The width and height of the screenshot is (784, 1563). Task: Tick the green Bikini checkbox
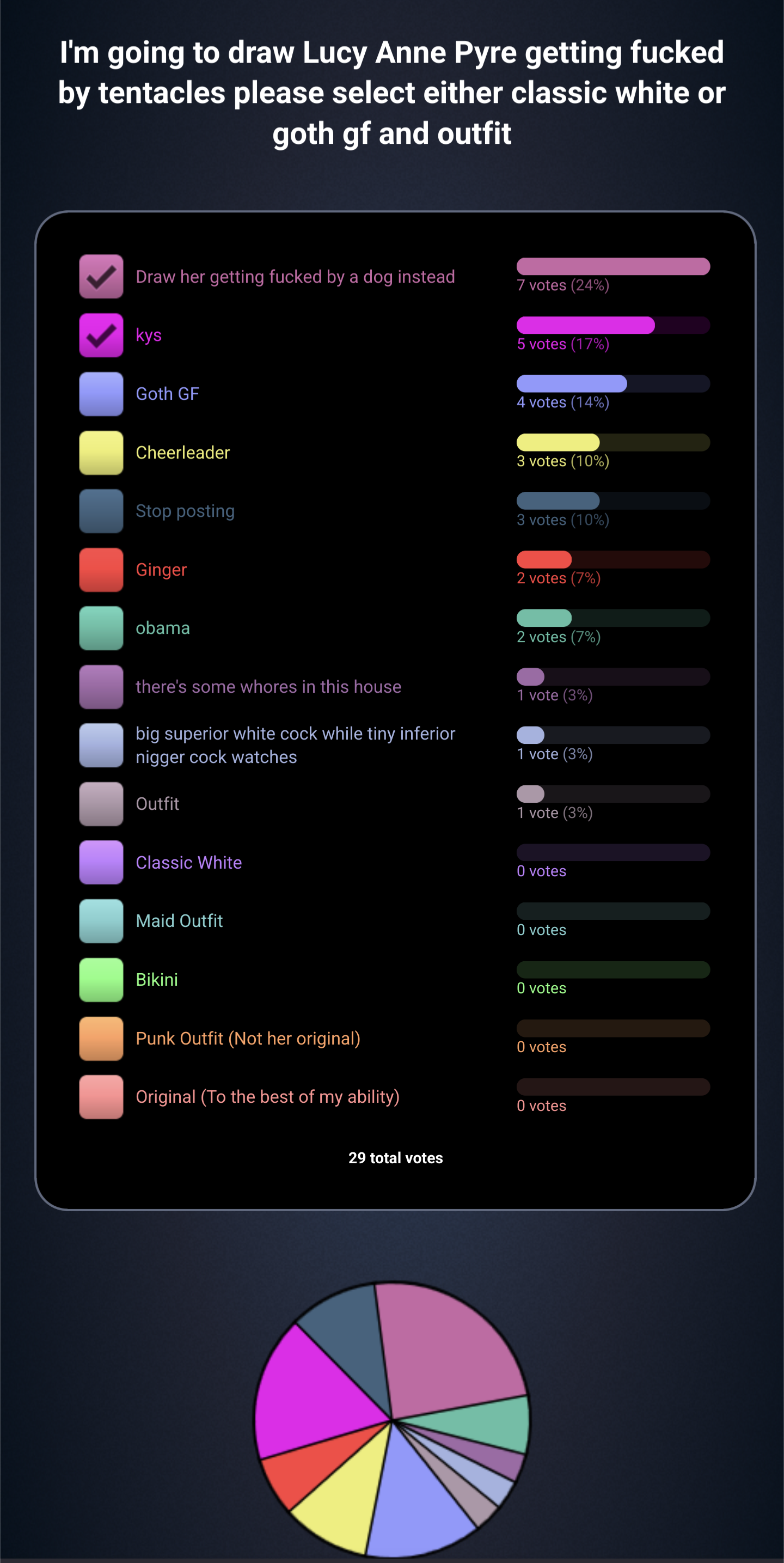click(x=101, y=979)
